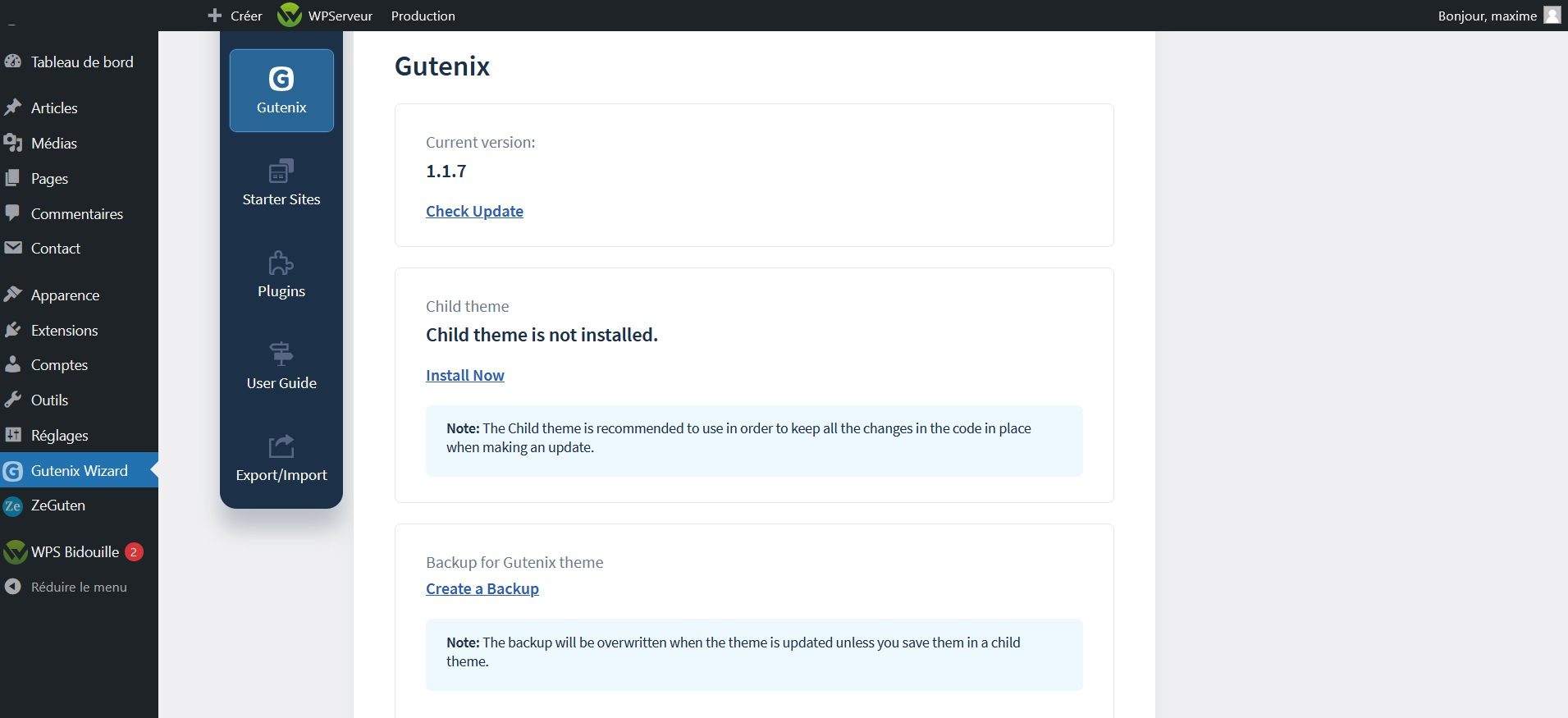Click the Réduire le menu arrow icon

coord(12,587)
